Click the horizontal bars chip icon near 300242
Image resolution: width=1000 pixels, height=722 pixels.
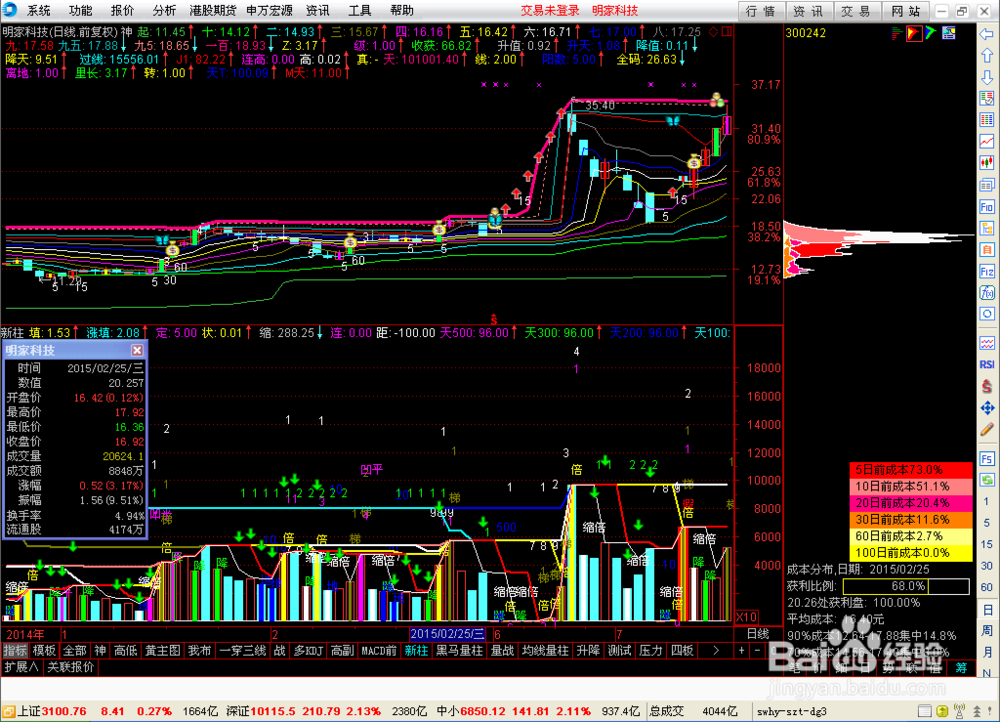point(897,33)
